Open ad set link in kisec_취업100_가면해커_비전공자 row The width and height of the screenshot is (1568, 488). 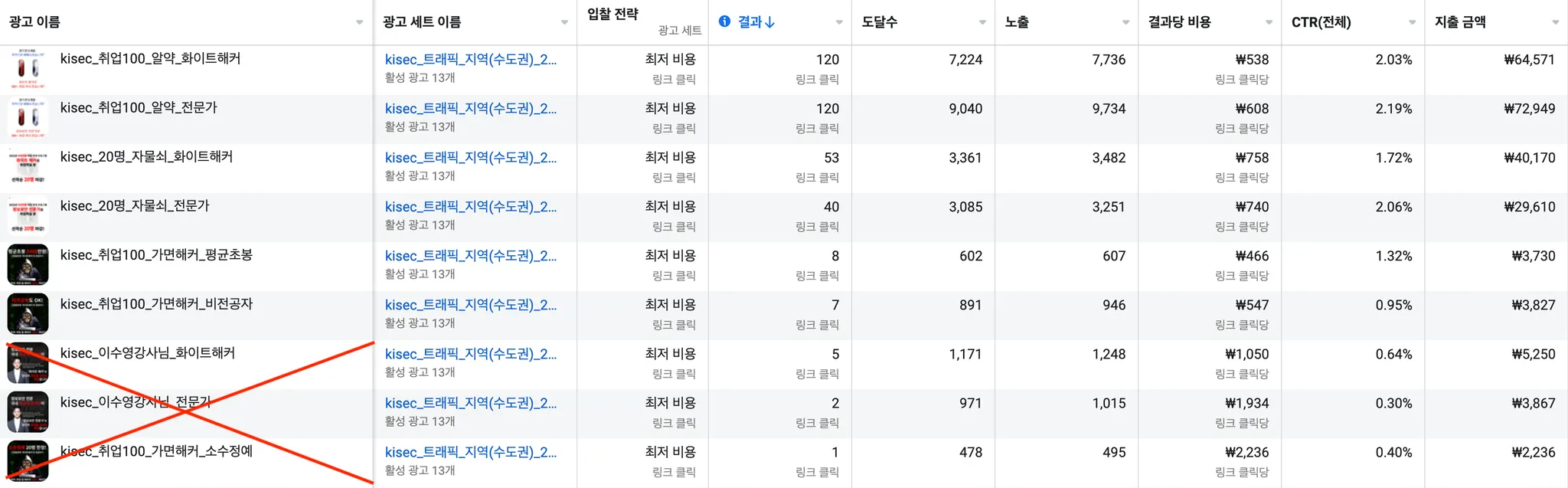tap(470, 305)
